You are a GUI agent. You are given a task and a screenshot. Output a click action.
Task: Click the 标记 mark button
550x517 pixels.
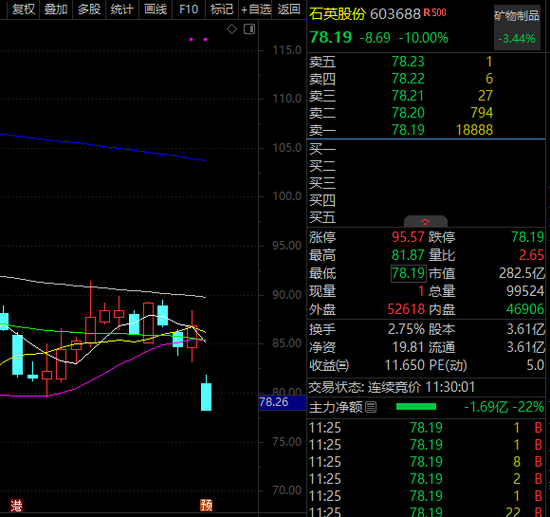[x=222, y=9]
